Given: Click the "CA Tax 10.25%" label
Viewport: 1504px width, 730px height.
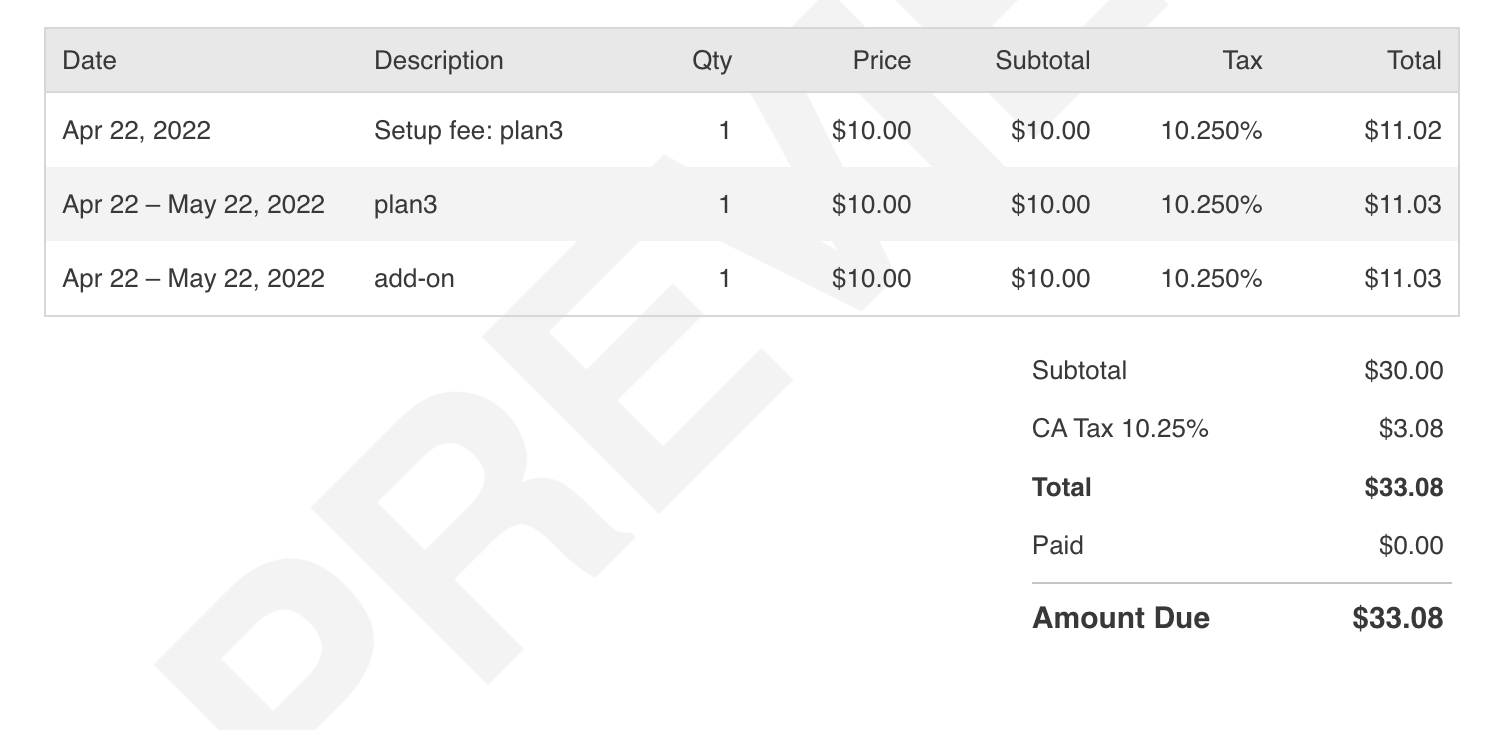Looking at the screenshot, I should (1120, 429).
